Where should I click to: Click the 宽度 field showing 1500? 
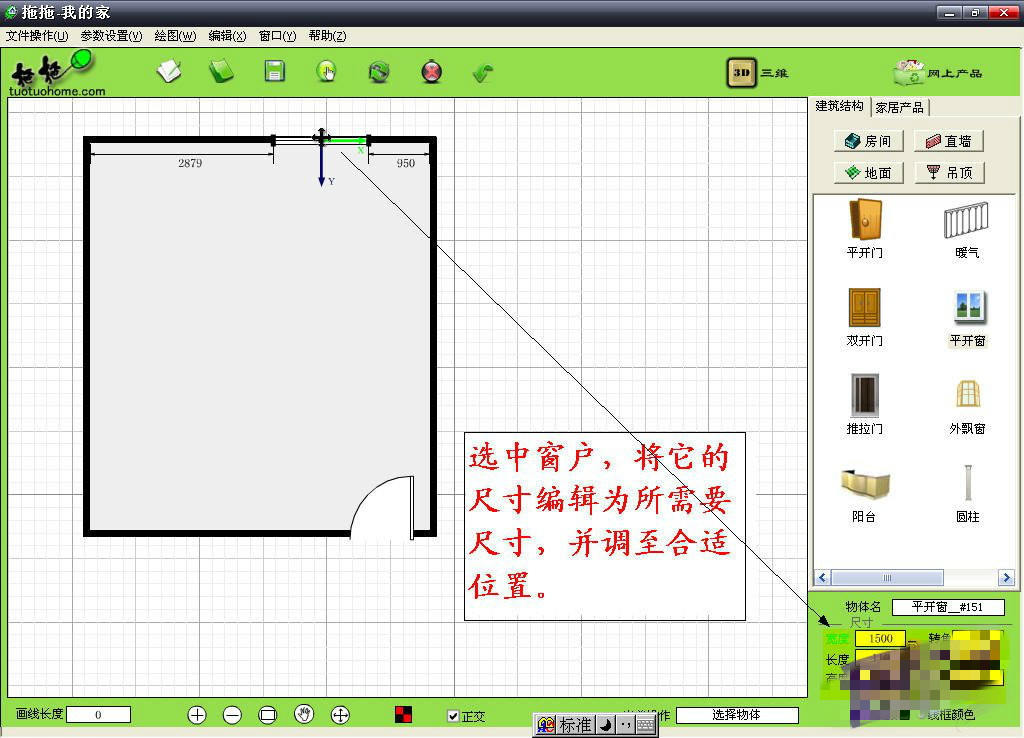pos(880,639)
